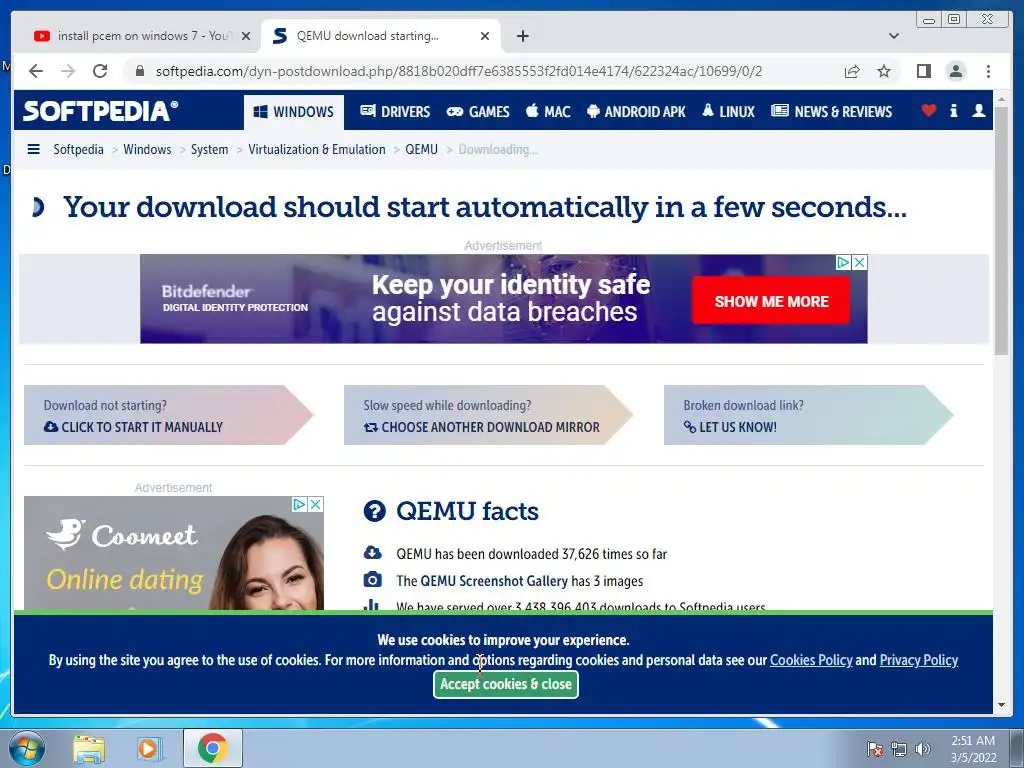Open the Chrome profile avatar
Screen dimensions: 1024x768
click(x=956, y=71)
